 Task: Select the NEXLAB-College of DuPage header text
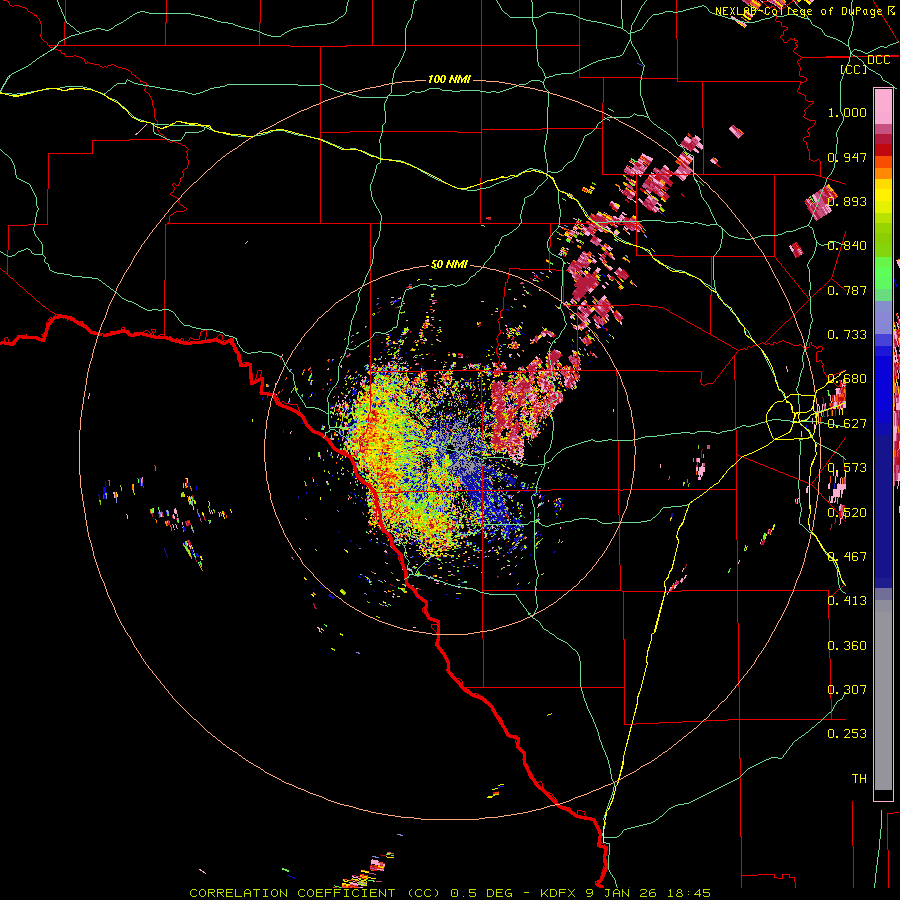click(799, 11)
